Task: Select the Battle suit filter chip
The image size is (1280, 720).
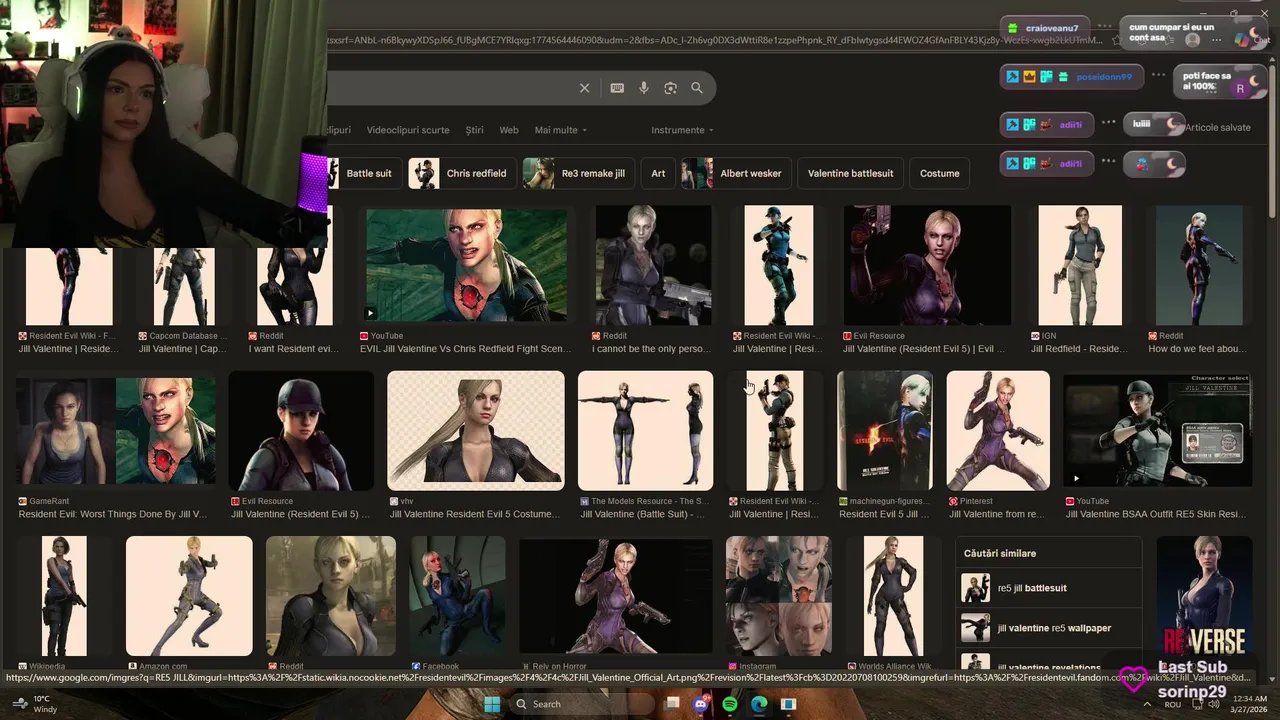Action: (363, 173)
